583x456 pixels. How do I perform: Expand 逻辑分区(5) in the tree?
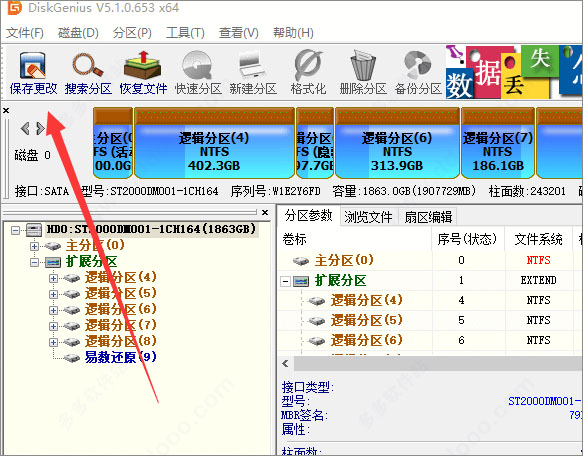click(53, 294)
